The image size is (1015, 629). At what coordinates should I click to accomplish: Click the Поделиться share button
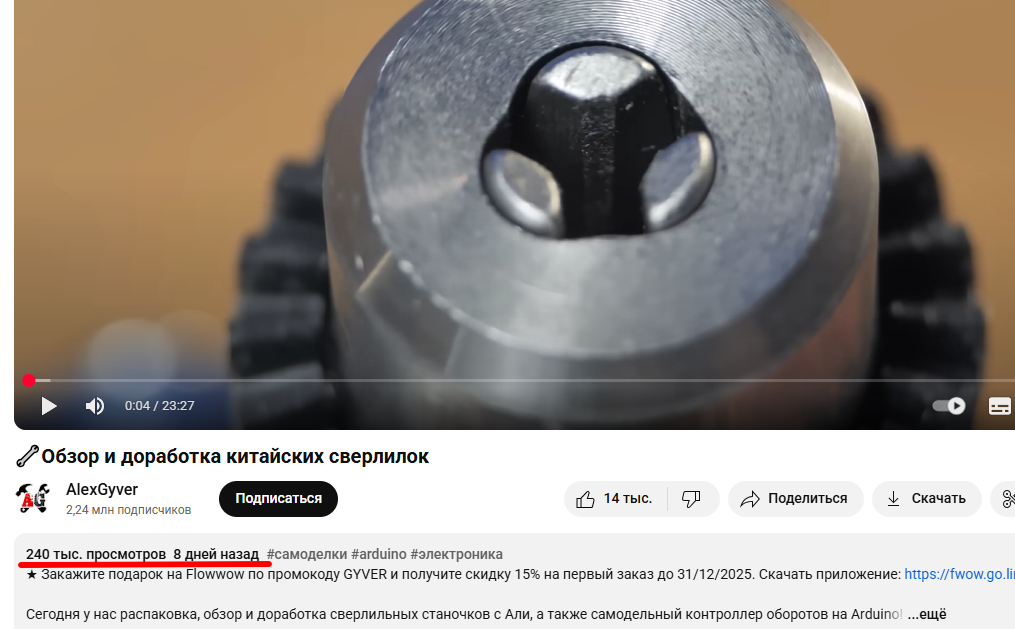coord(795,499)
